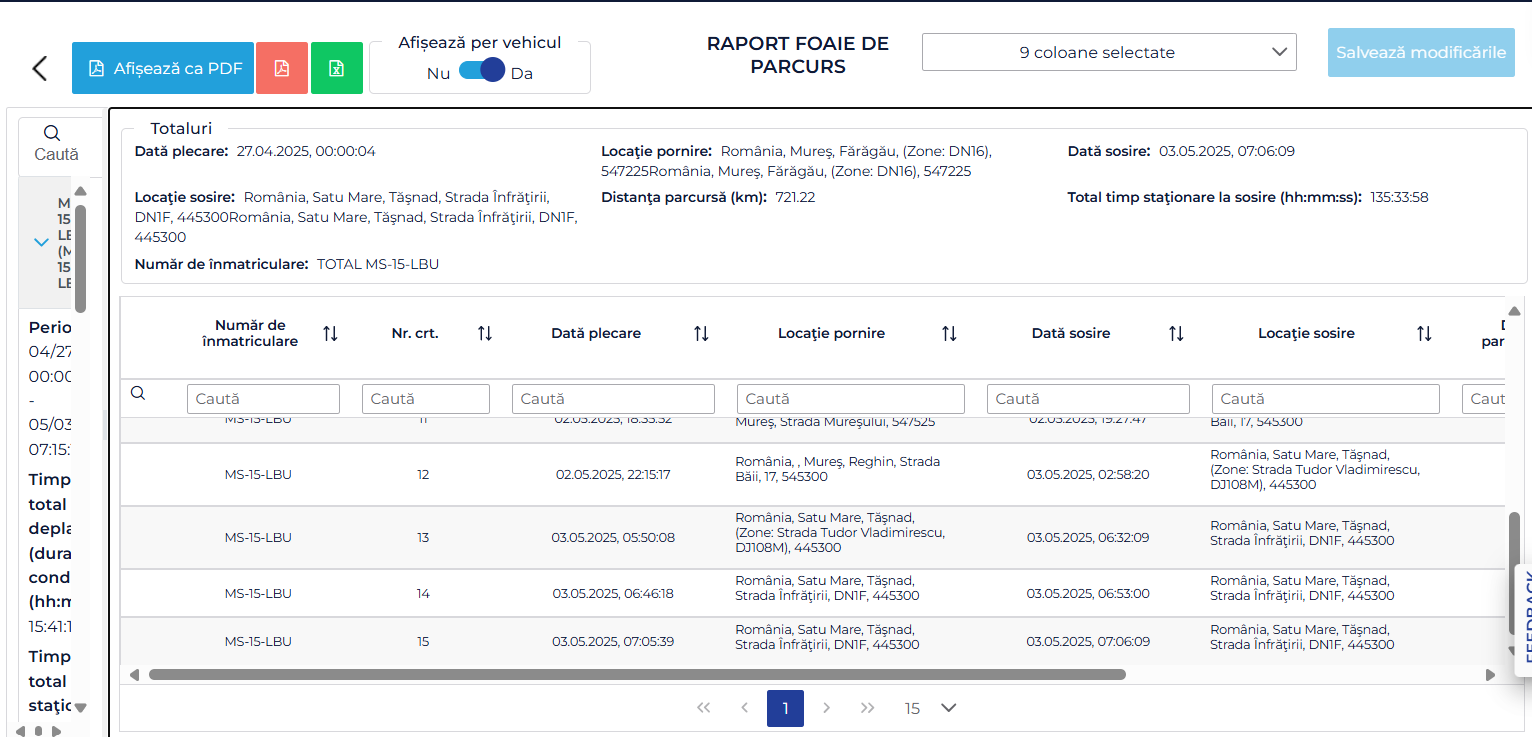The width and height of the screenshot is (1532, 737).
Task: Select row 14 Nr. crt. cell
Action: (x=423, y=593)
